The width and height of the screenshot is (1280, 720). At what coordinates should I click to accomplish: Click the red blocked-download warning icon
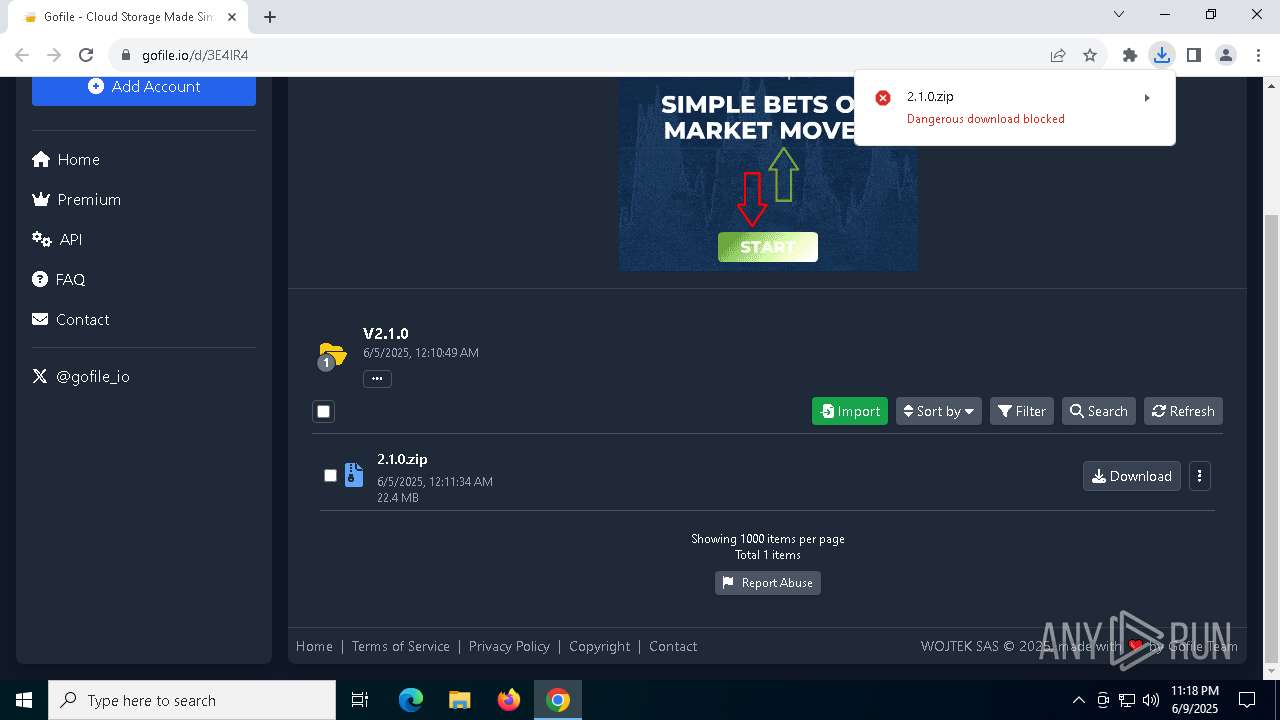(x=883, y=98)
